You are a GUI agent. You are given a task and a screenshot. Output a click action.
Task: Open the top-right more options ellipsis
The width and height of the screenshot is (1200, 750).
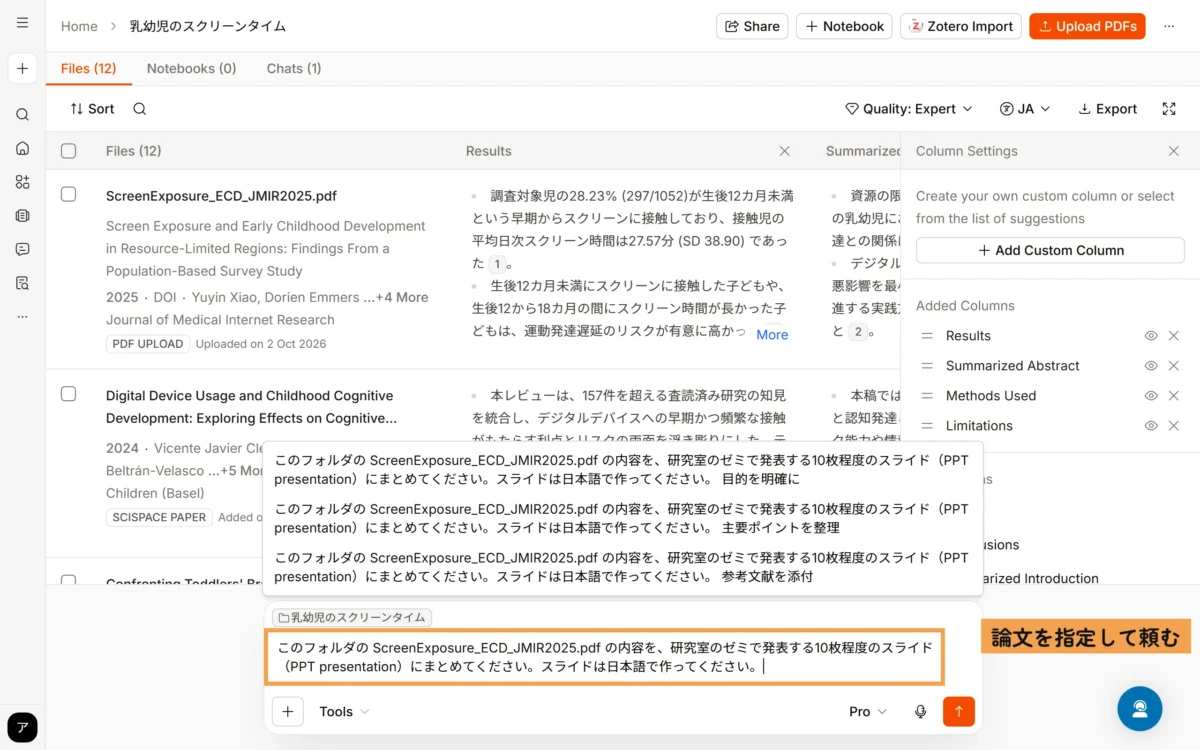point(1169,27)
